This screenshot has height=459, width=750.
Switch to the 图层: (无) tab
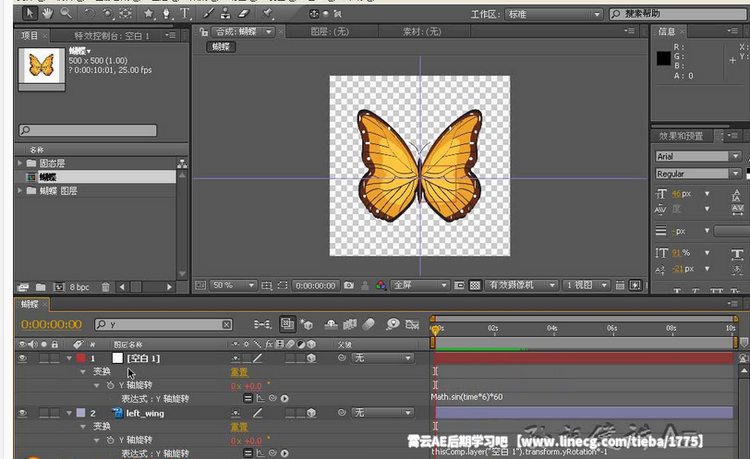pyautogui.click(x=330, y=32)
